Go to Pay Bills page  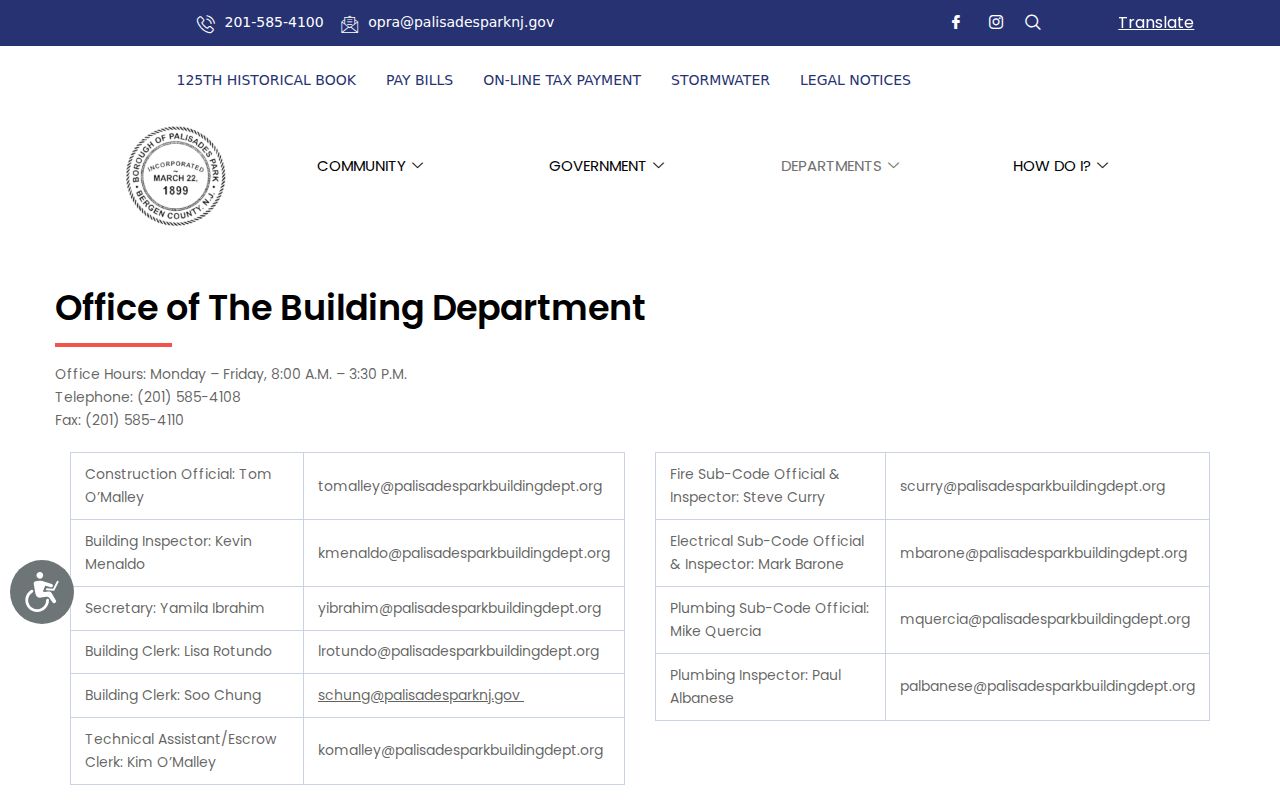[419, 80]
